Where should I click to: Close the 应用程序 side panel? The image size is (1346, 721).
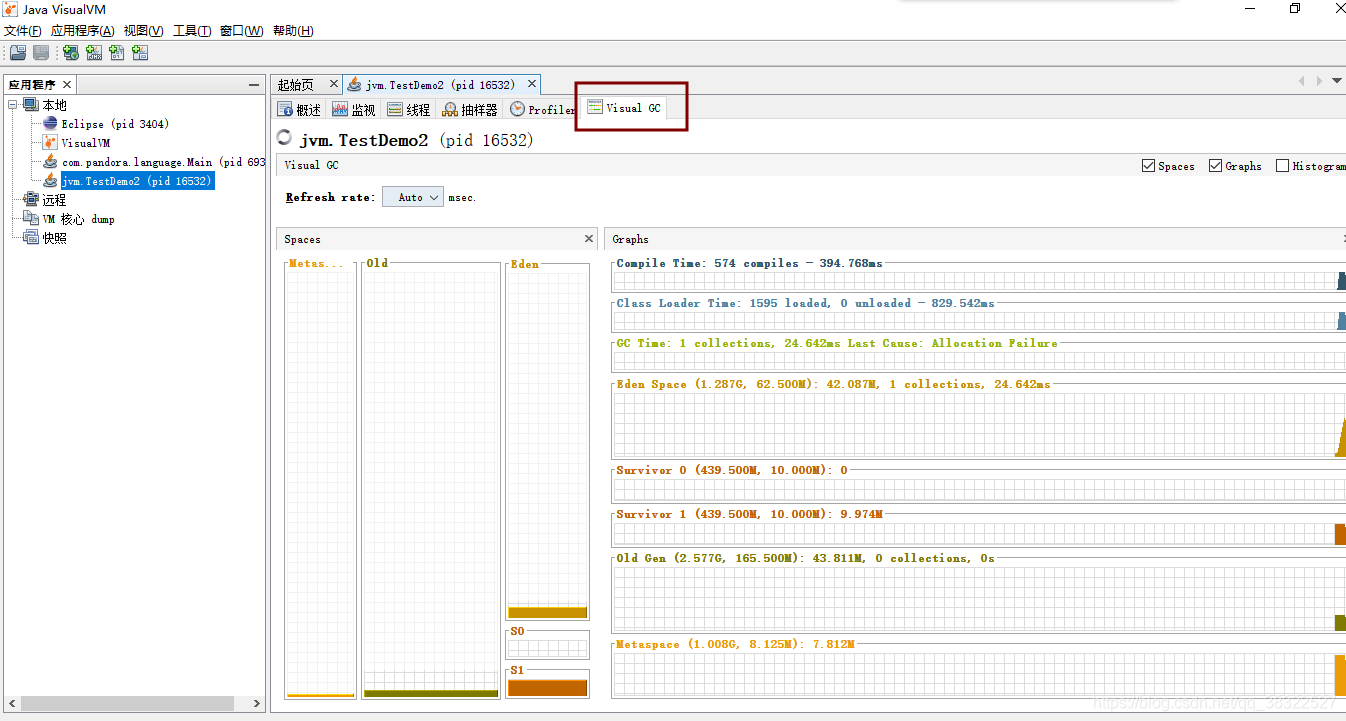67,85
